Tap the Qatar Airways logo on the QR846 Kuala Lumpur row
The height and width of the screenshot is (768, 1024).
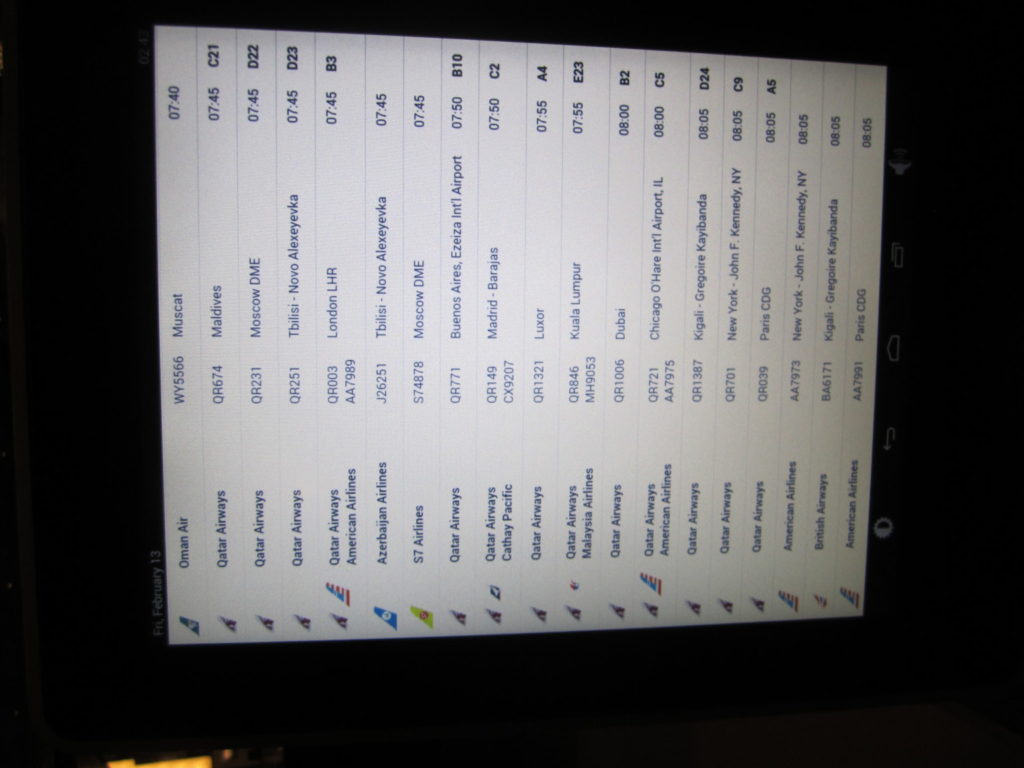[575, 613]
